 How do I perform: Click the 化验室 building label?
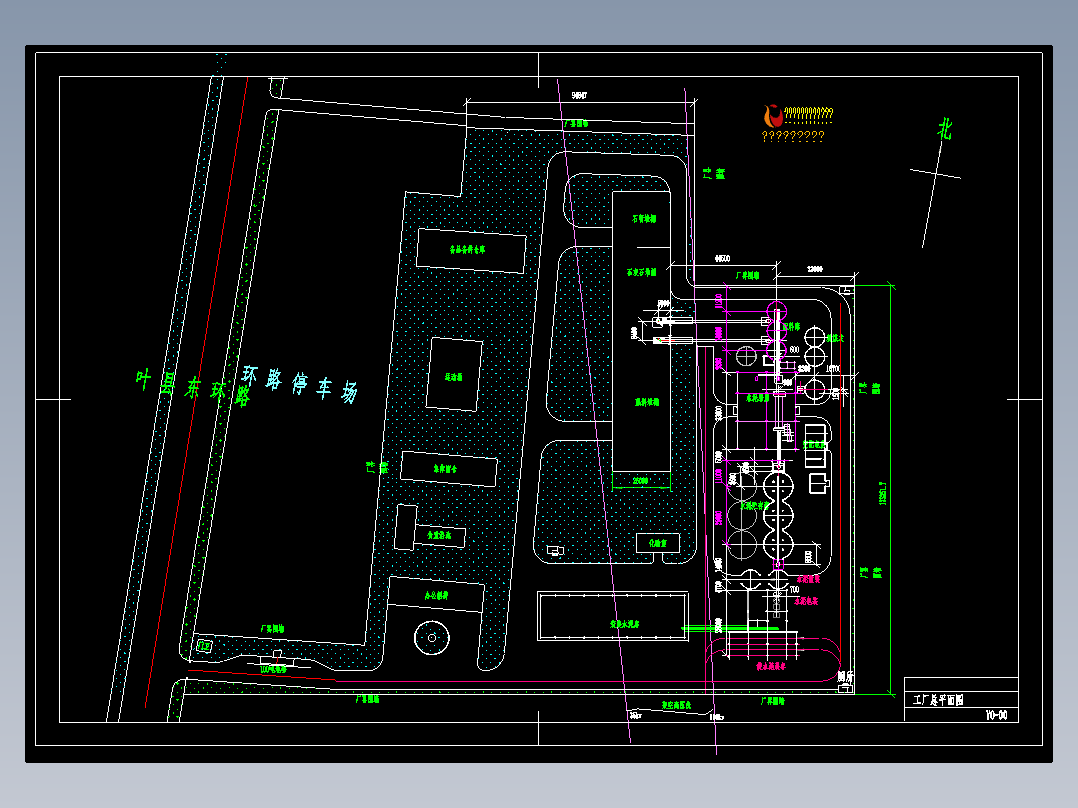pos(658,543)
